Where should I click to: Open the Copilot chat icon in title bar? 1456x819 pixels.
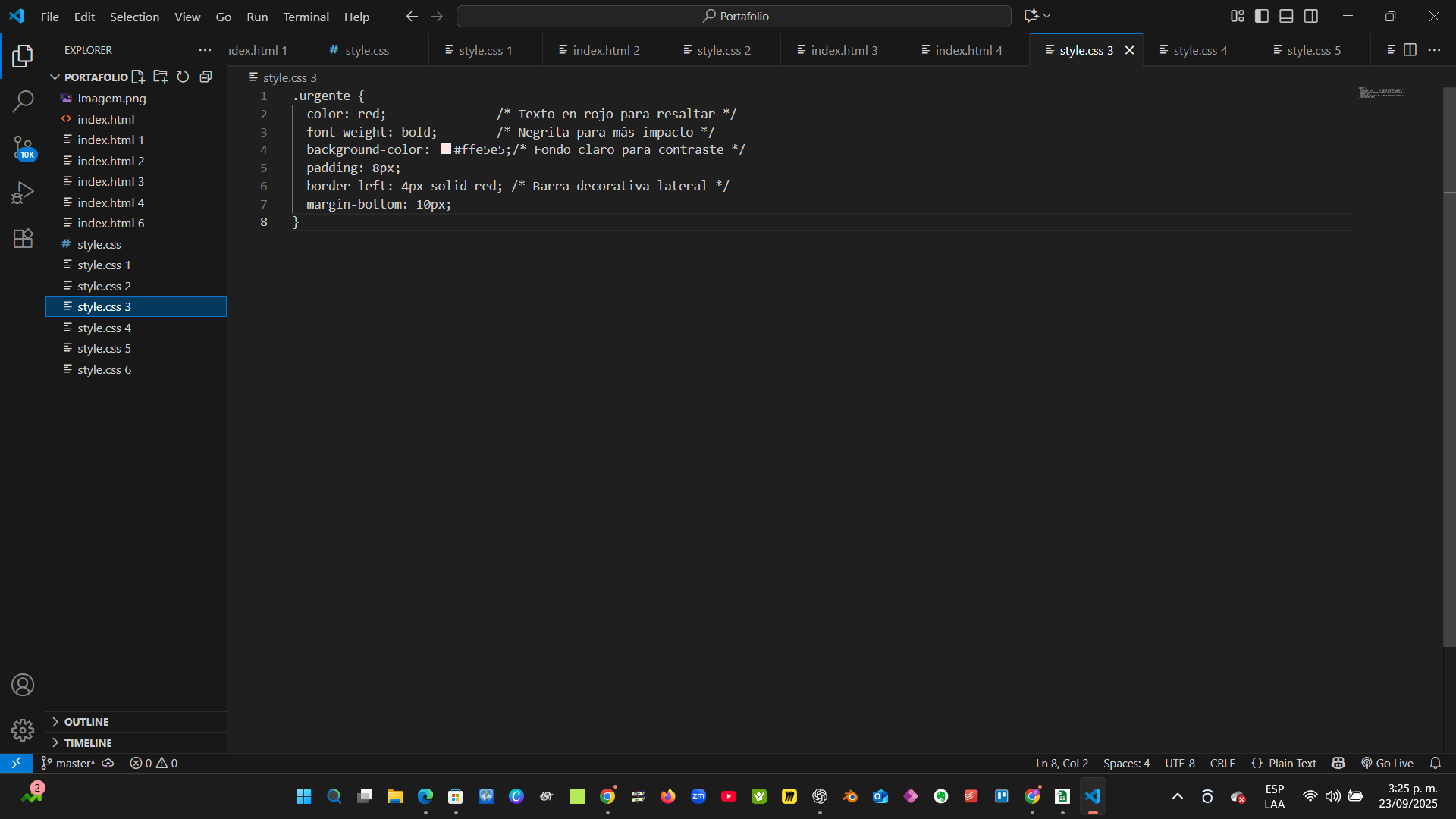[x=1031, y=16]
